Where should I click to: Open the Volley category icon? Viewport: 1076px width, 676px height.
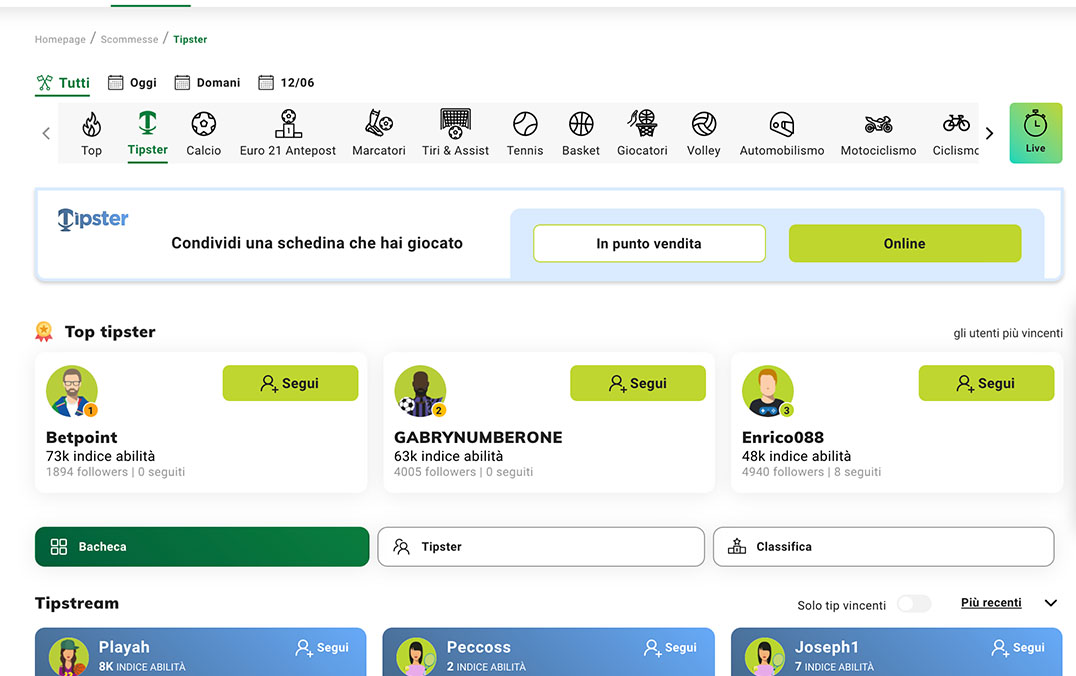pos(703,125)
